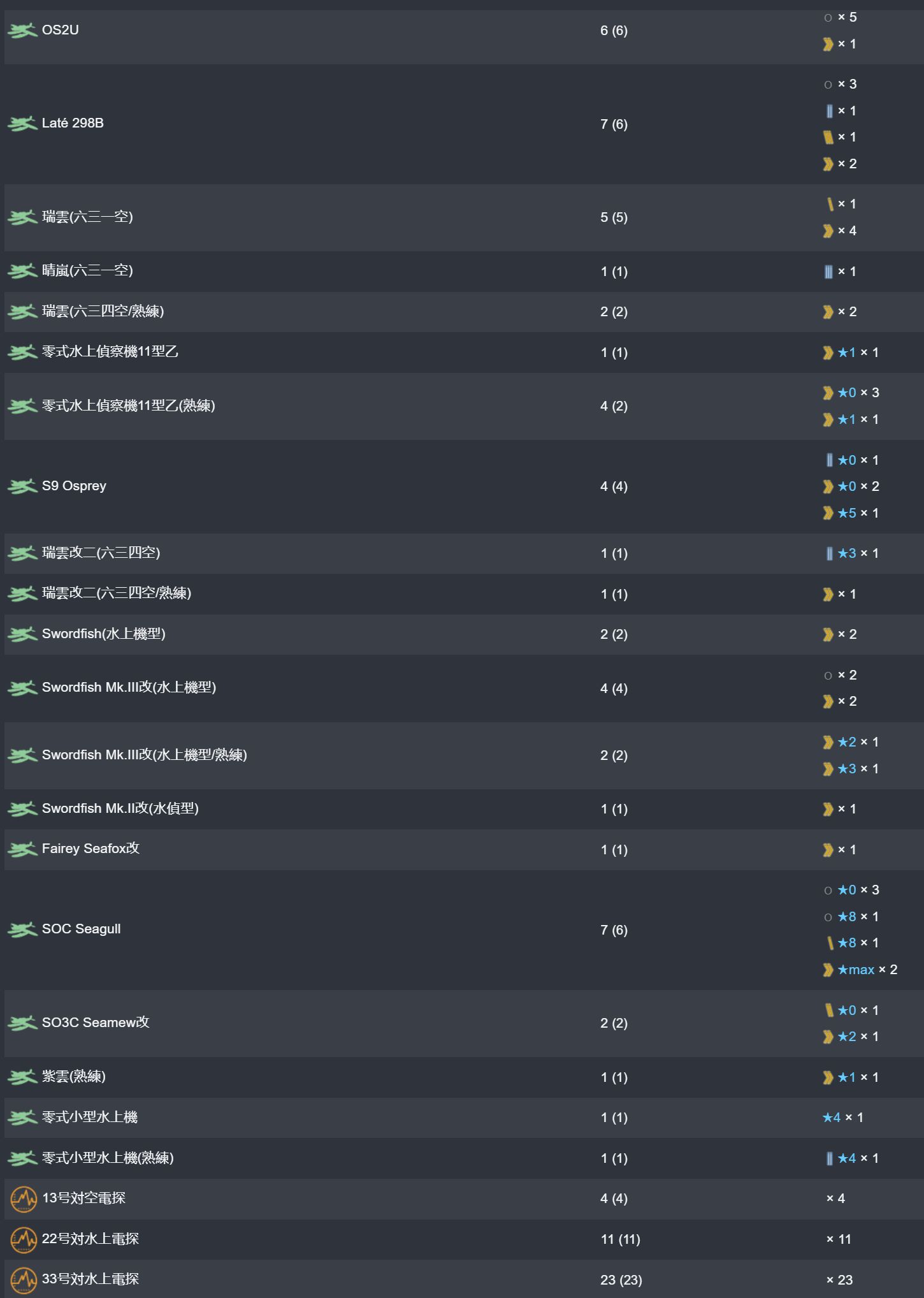
Task: Click the seaplane icon beside 紫雲(熟練)
Action: click(22, 1077)
